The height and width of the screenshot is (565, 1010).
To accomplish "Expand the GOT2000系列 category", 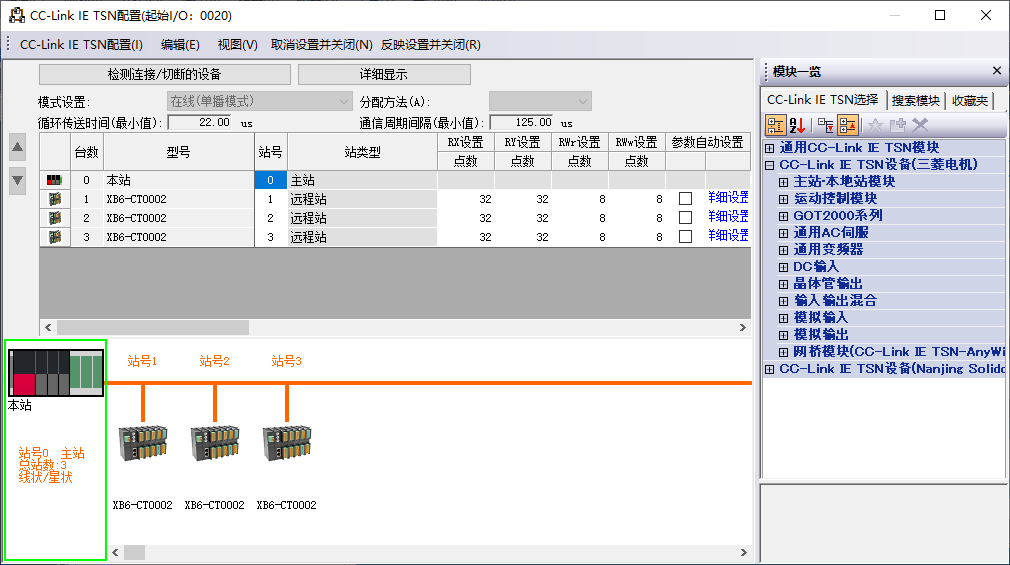I will tap(784, 216).
